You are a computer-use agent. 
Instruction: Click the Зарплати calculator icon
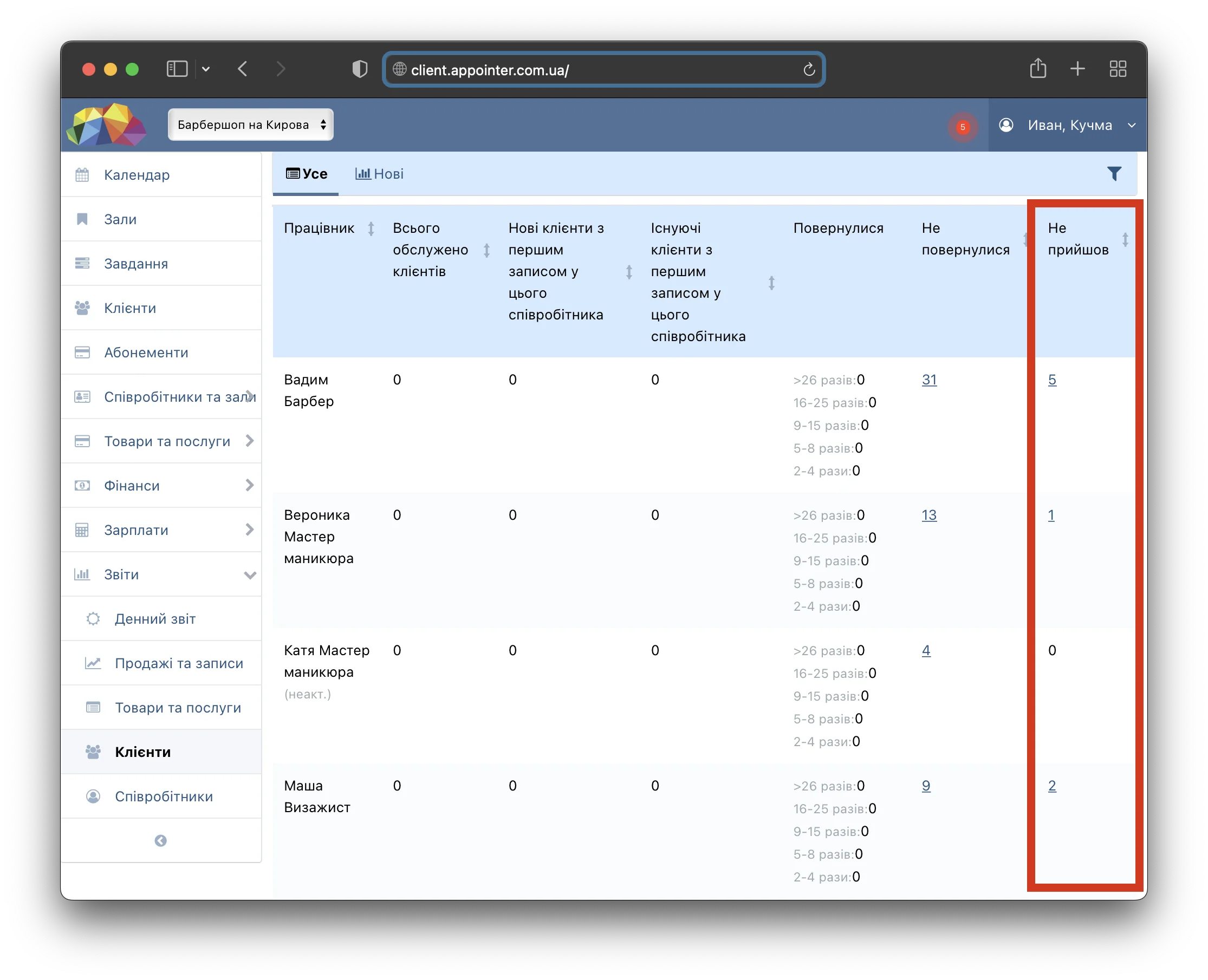(x=82, y=530)
